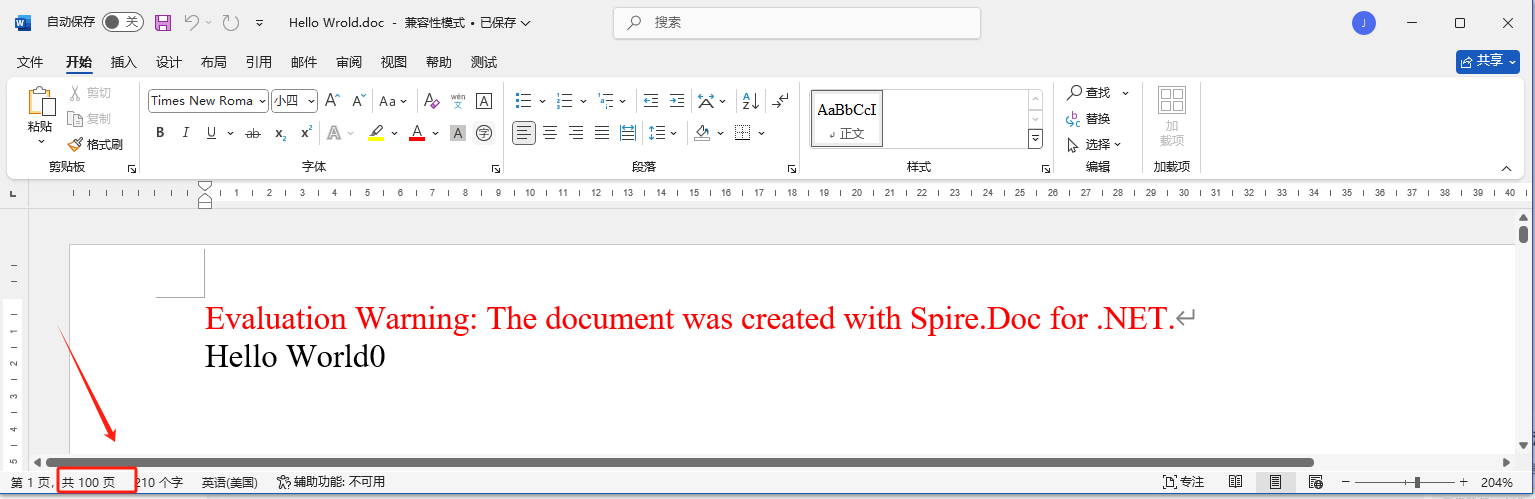Click the Paste clipboard icon
This screenshot has width=1535, height=499.
[x=40, y=101]
